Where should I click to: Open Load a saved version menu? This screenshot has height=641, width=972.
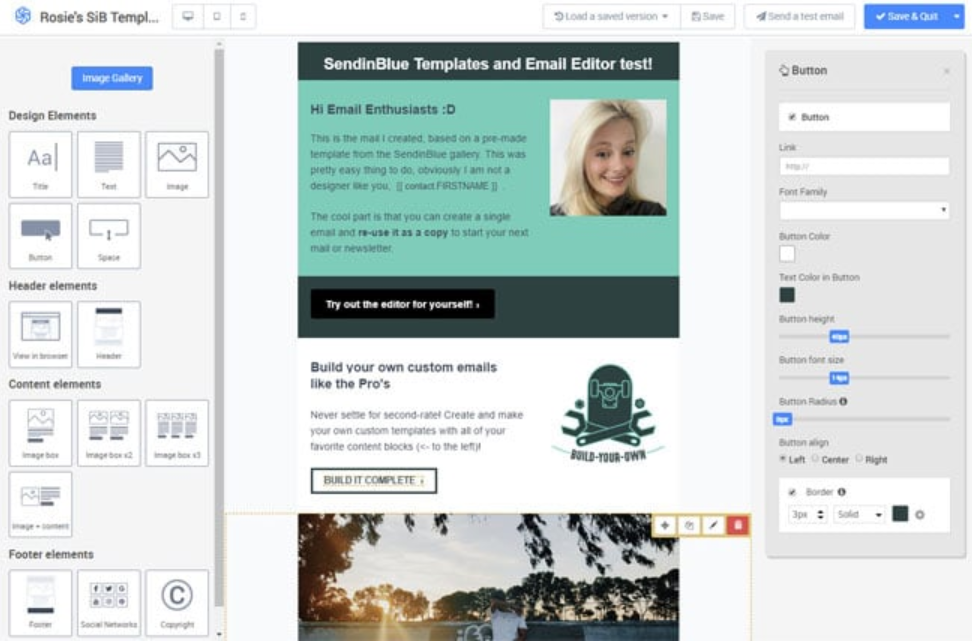(x=611, y=16)
